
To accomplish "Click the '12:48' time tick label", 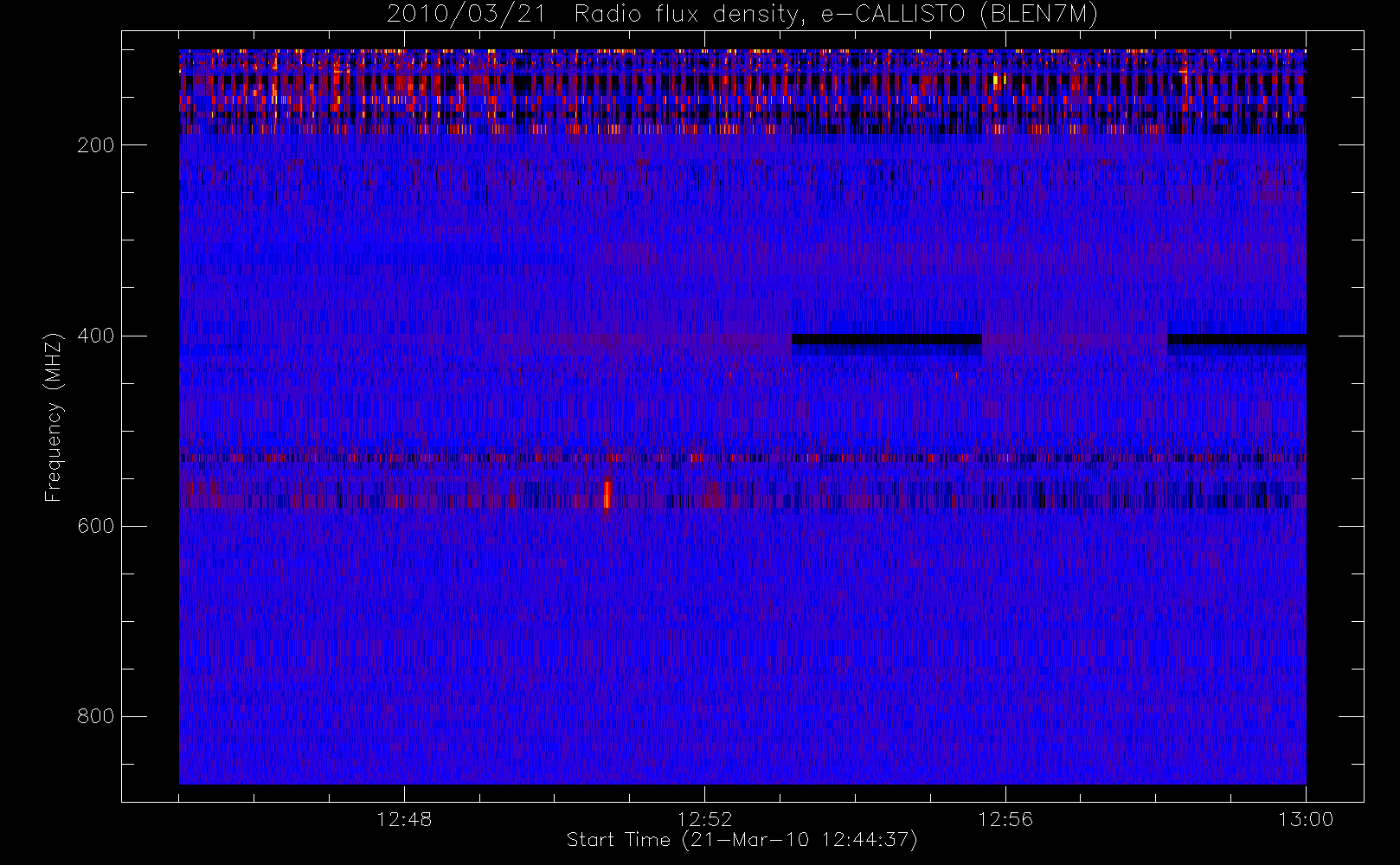I will pos(404,819).
